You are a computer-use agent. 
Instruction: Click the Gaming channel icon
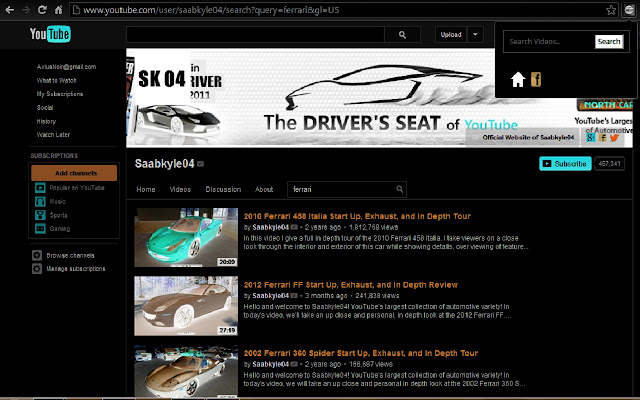(40, 229)
